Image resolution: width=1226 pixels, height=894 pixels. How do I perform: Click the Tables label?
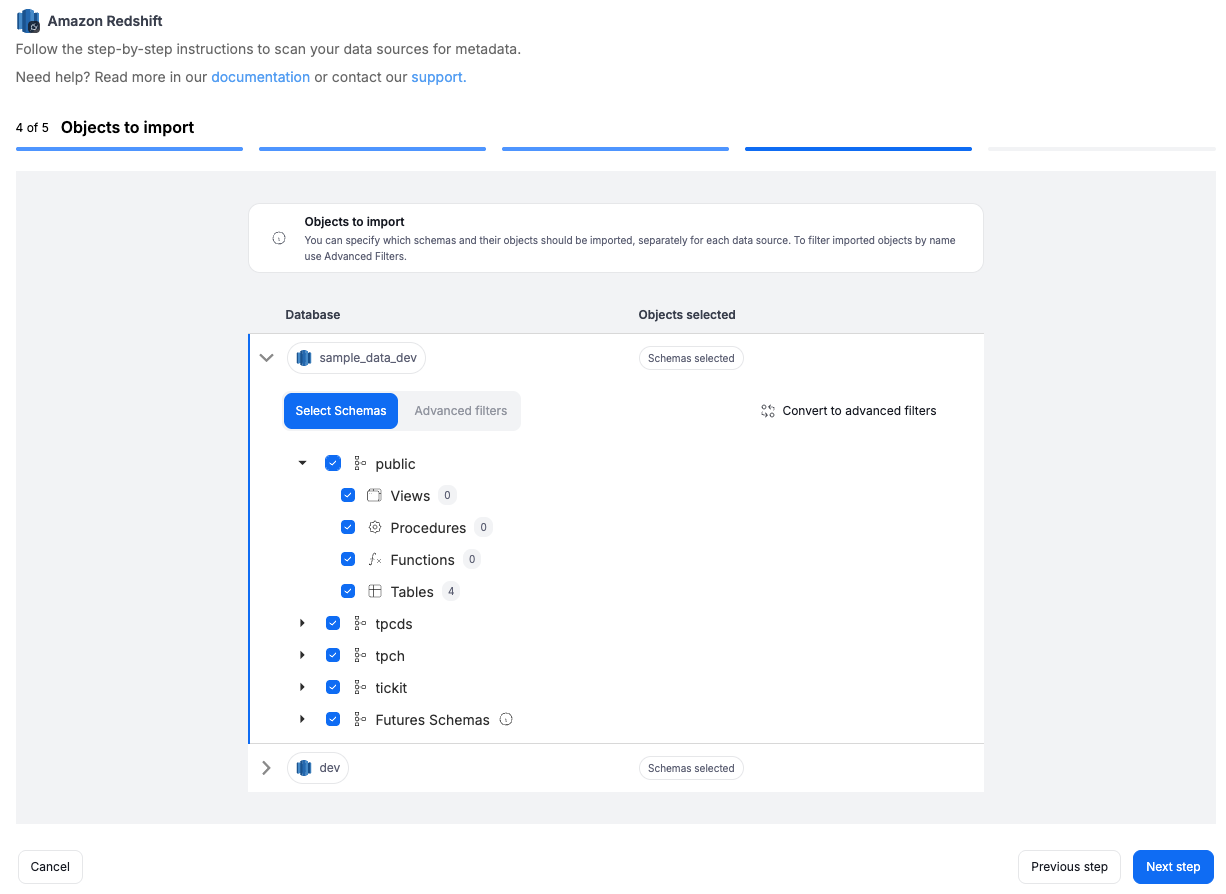click(x=412, y=592)
